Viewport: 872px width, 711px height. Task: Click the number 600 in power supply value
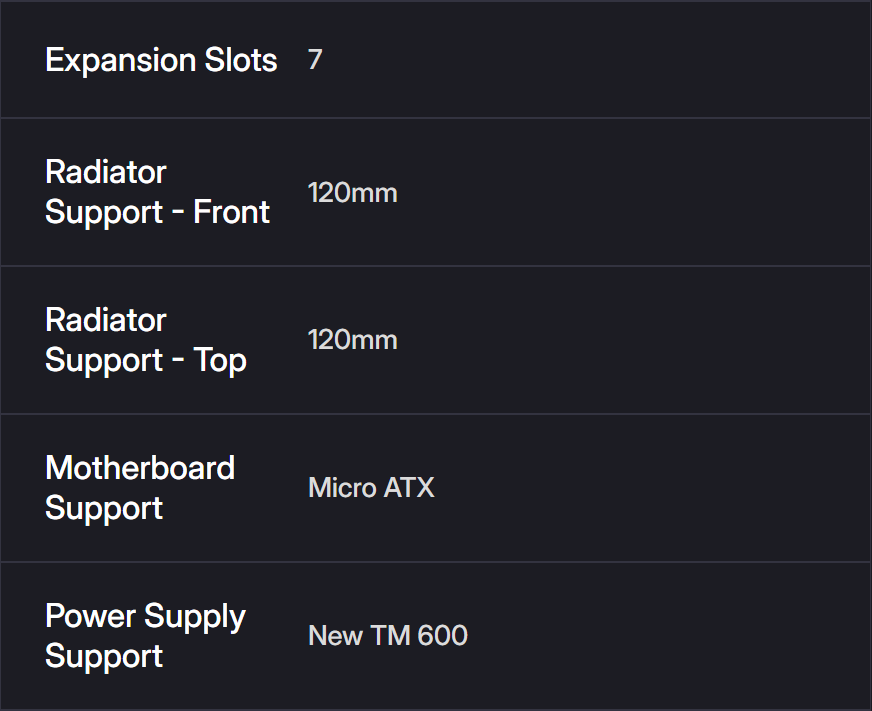tap(443, 636)
